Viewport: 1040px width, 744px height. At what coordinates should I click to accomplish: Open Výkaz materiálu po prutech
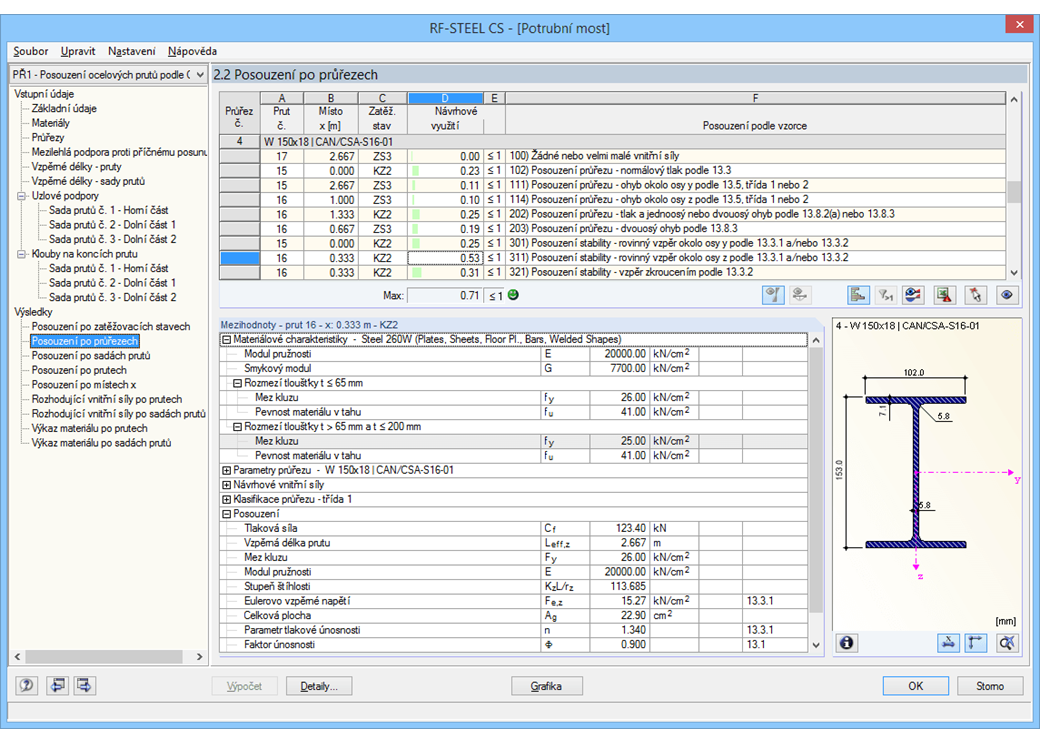click(x=90, y=429)
